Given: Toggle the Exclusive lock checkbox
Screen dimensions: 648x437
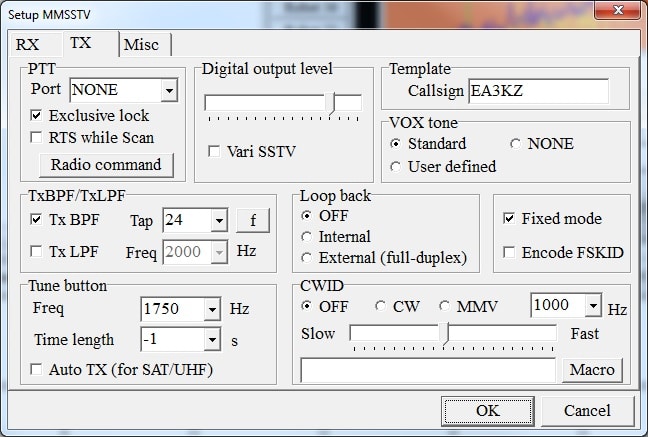Looking at the screenshot, I should (36, 115).
